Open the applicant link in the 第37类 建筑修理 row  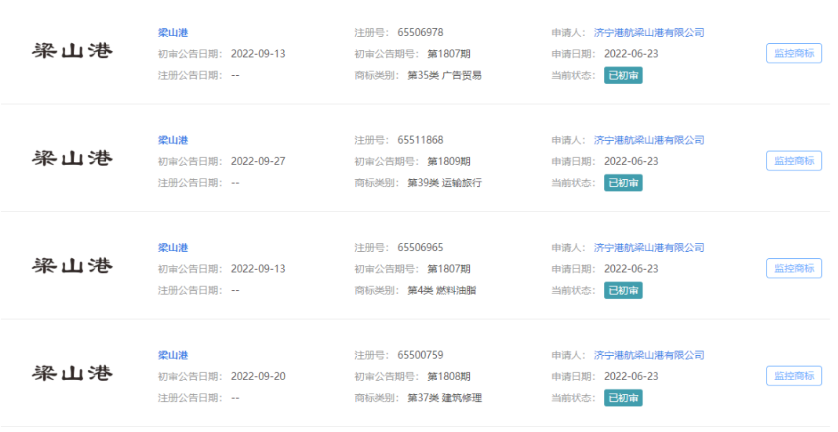(x=648, y=356)
